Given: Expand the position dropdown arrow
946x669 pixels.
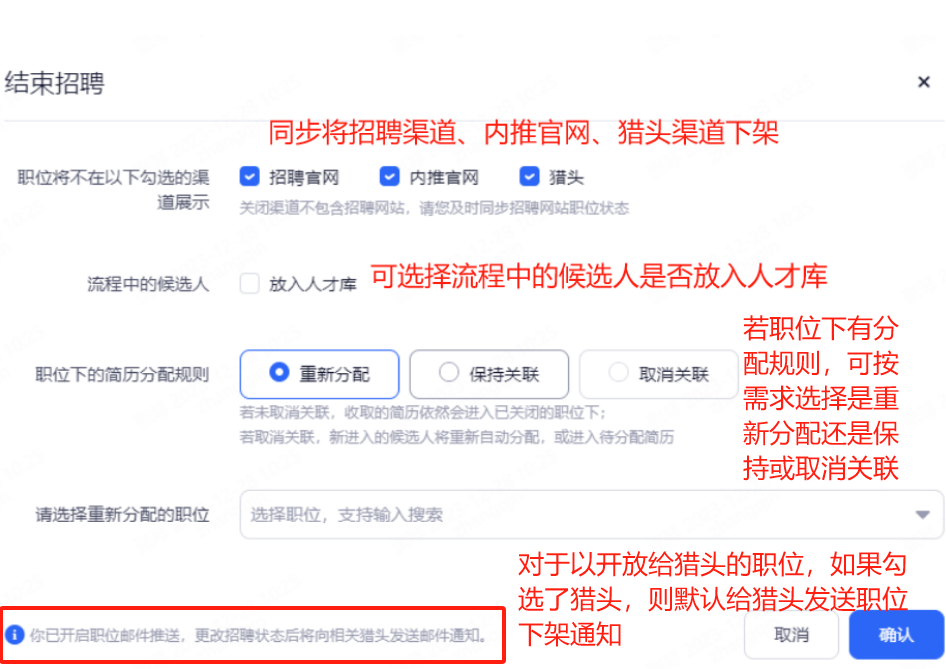Looking at the screenshot, I should coord(922,515).
